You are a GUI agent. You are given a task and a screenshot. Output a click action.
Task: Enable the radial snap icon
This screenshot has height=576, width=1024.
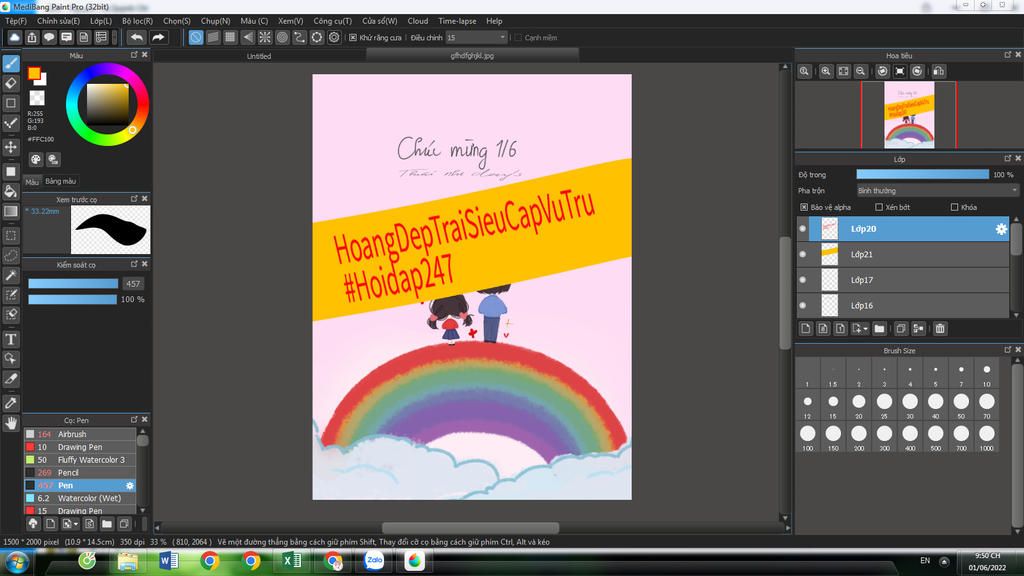point(264,37)
